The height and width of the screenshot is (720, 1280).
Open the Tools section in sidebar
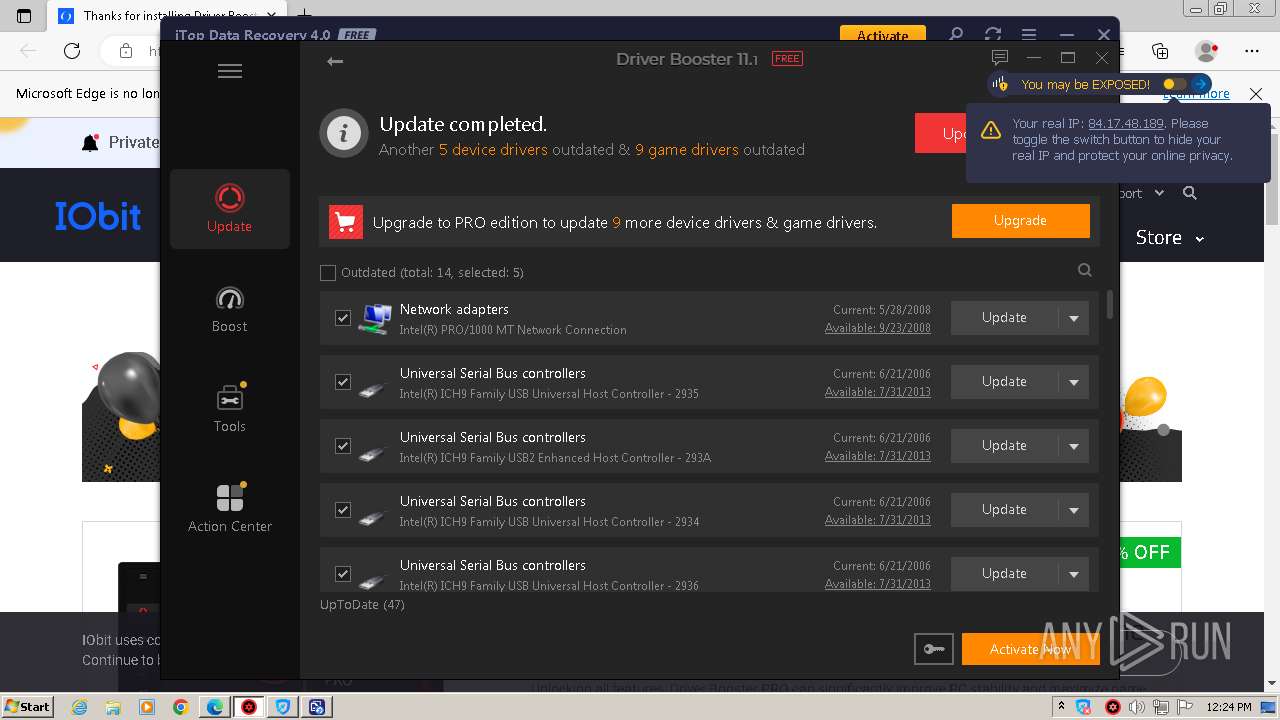pos(230,409)
